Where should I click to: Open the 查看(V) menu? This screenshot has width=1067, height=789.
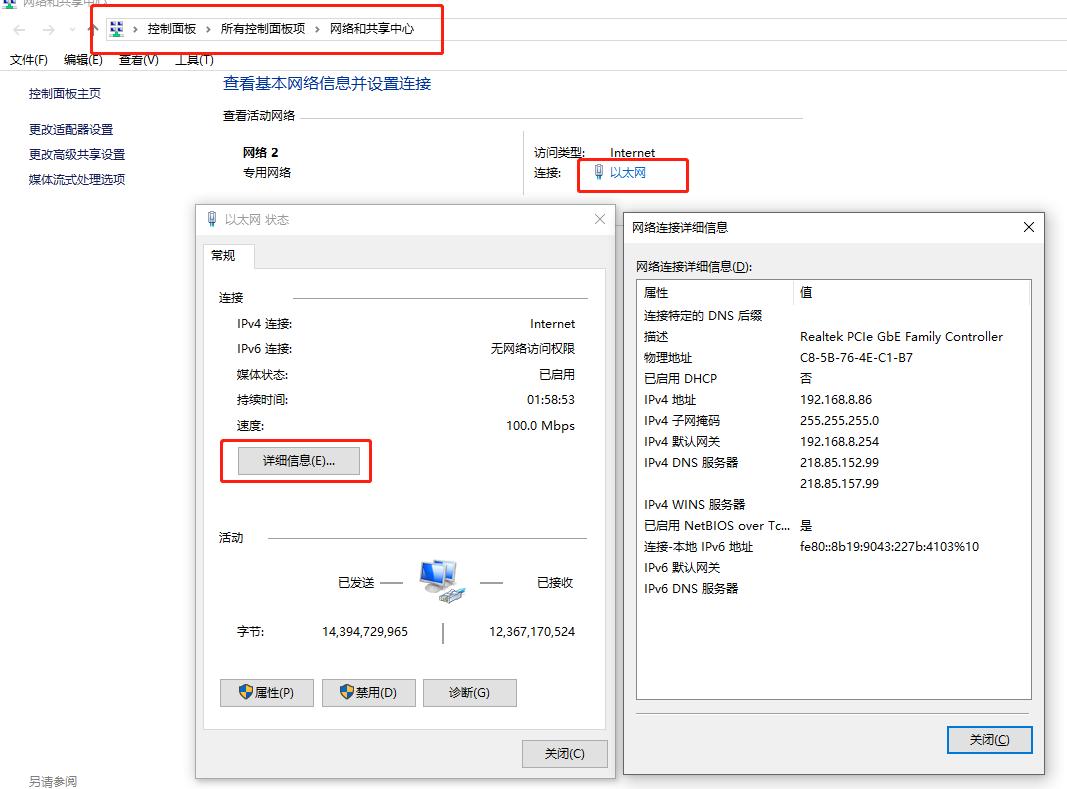coord(138,60)
